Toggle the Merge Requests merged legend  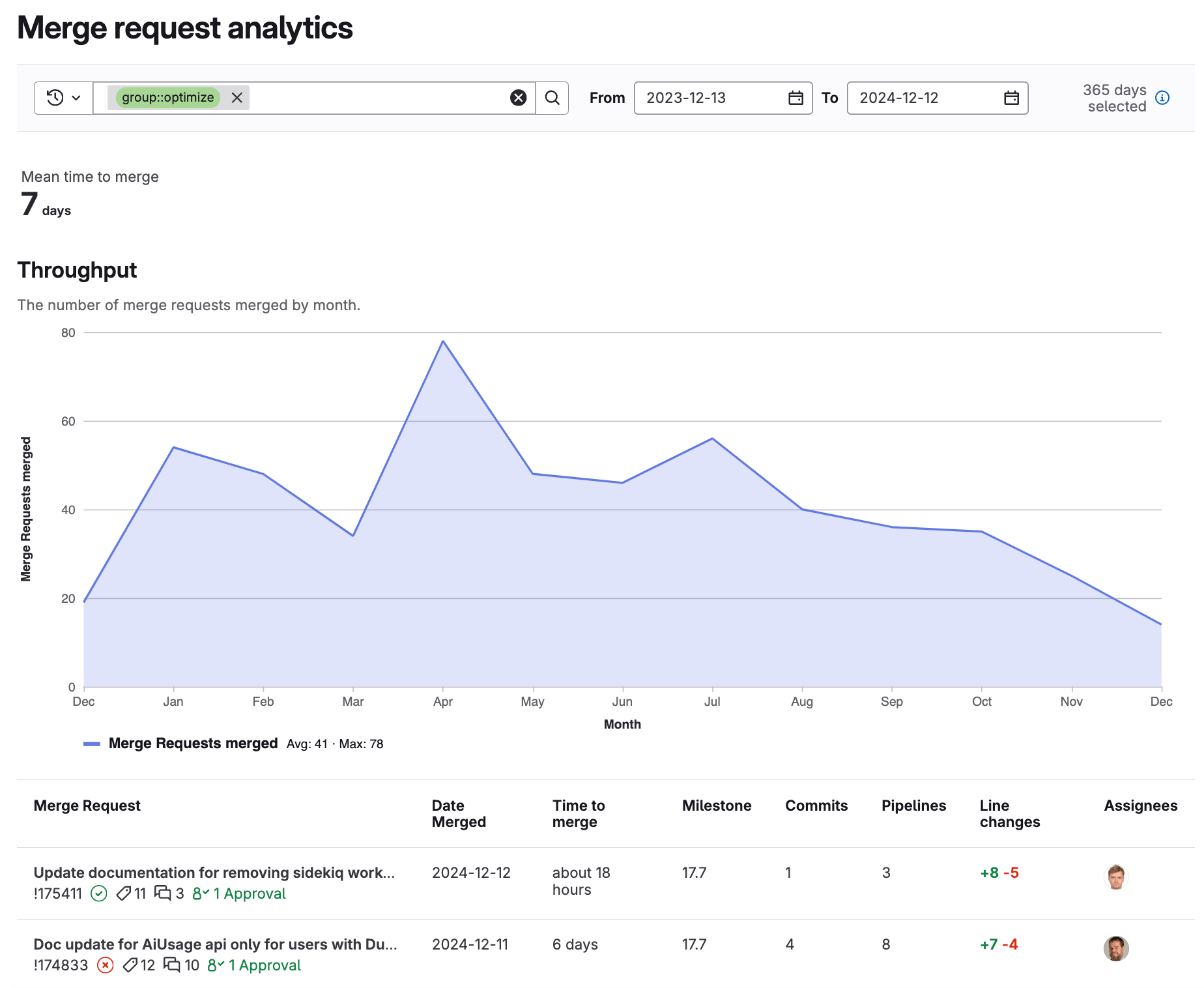coord(193,743)
